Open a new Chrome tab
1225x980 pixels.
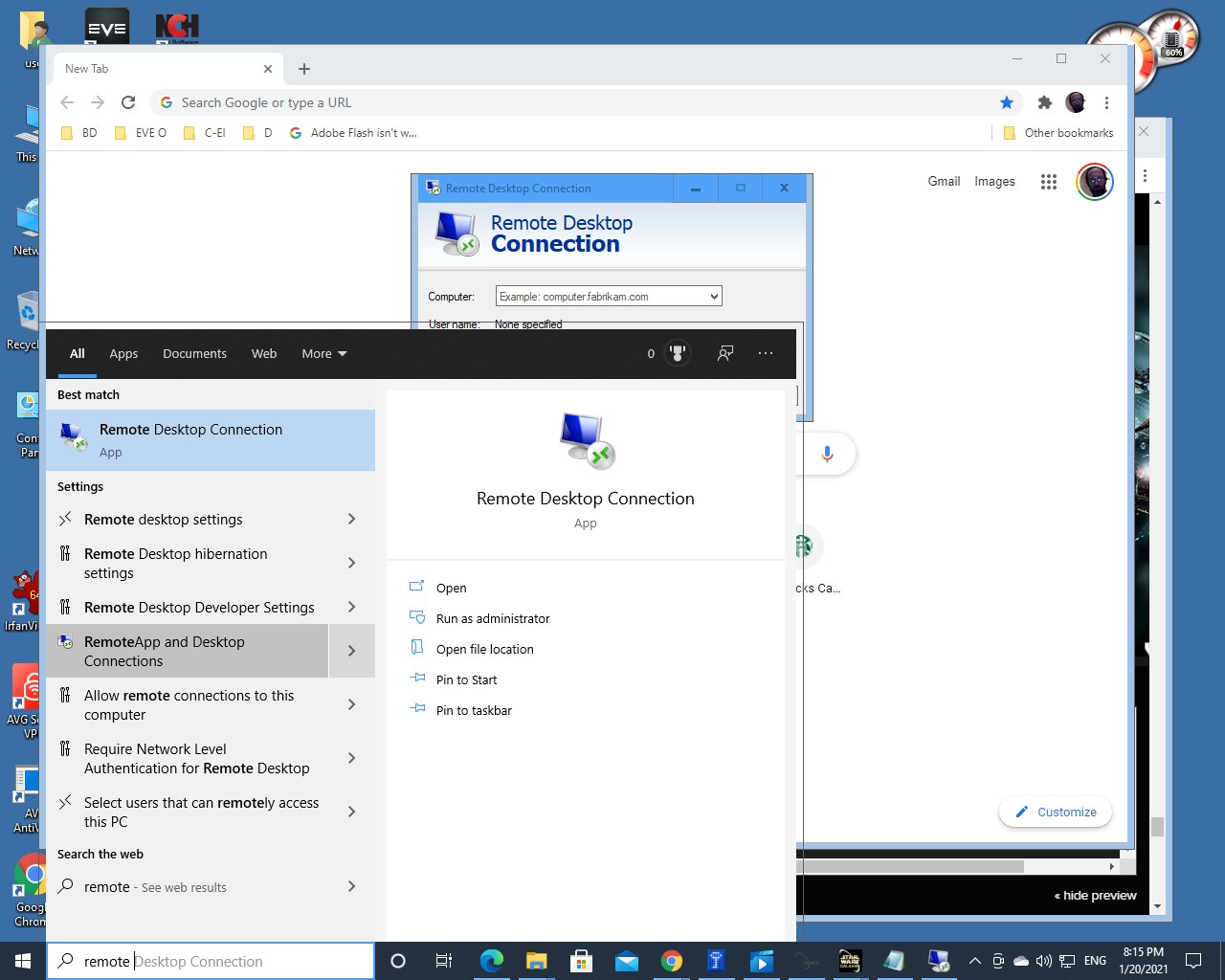[304, 69]
